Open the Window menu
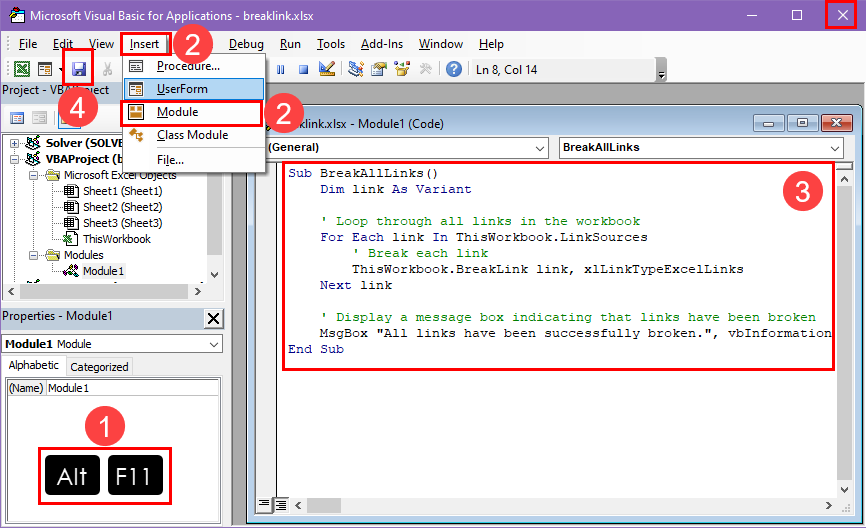The height and width of the screenshot is (528, 866). point(440,44)
